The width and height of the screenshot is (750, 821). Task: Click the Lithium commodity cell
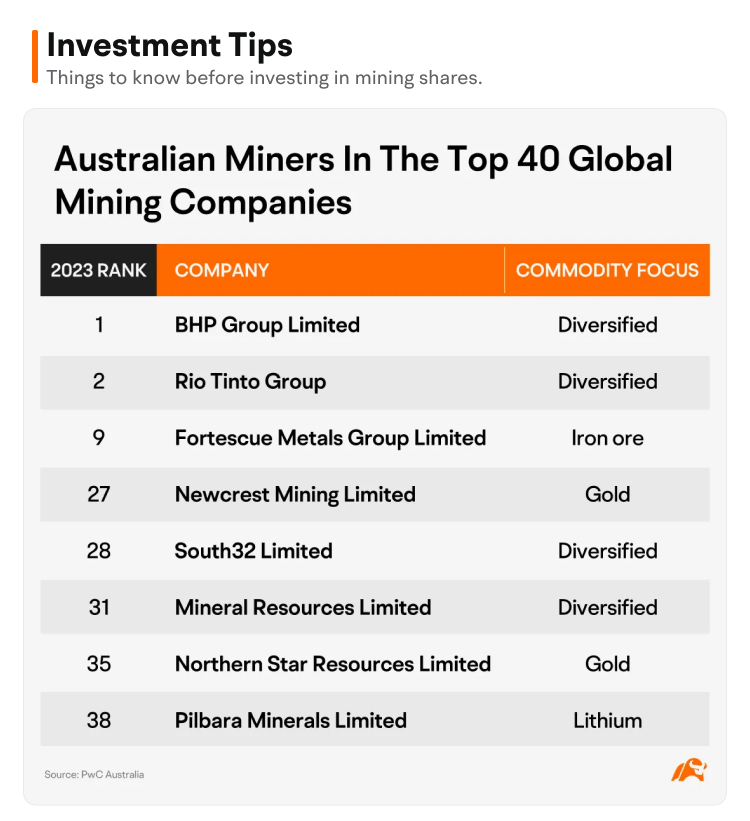[607, 720]
